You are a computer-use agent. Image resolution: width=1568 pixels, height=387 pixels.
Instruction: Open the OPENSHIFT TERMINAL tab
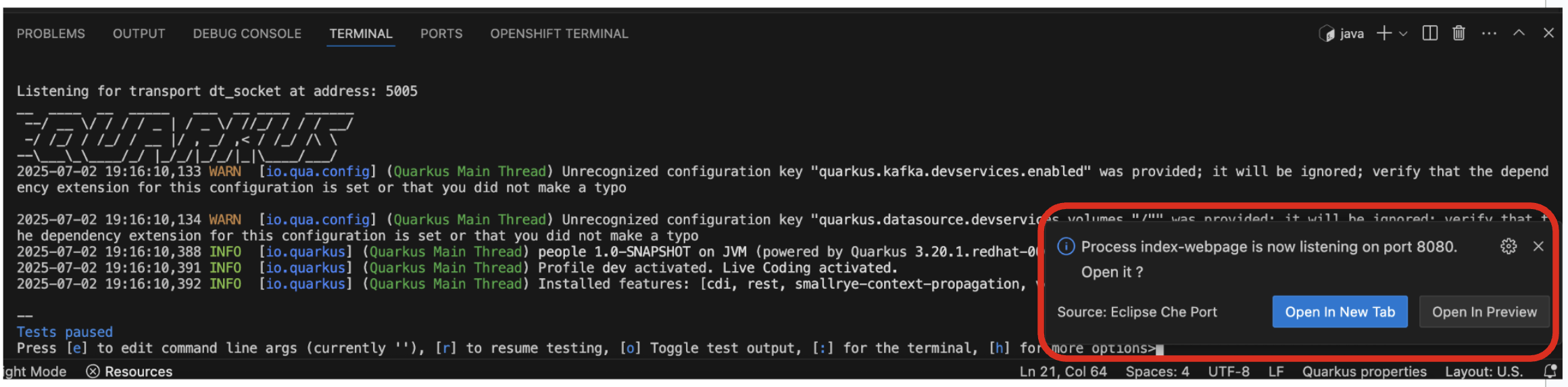click(x=559, y=34)
